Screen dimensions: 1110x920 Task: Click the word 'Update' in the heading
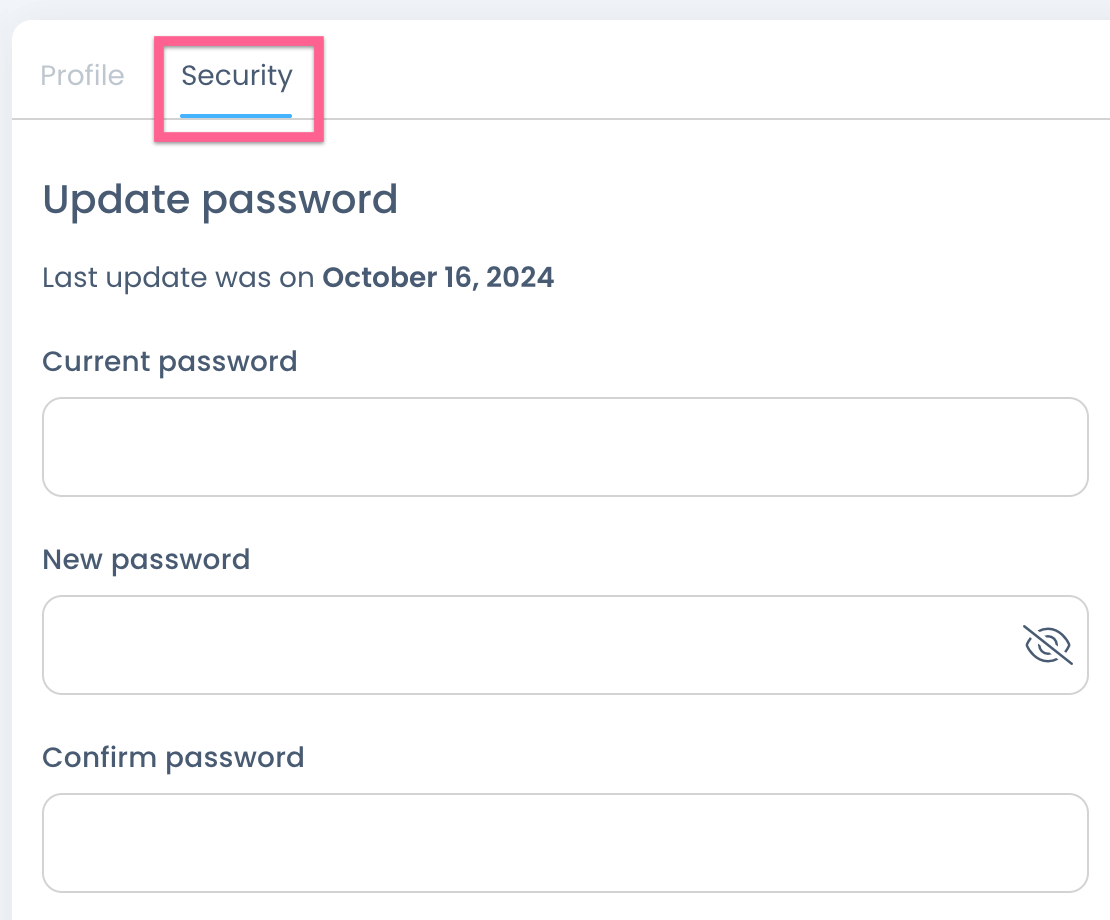pyautogui.click(x=116, y=200)
